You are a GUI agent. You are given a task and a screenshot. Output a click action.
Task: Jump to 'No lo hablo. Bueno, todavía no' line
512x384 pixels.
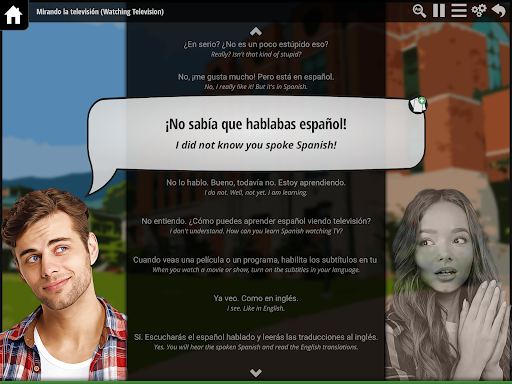tap(256, 187)
